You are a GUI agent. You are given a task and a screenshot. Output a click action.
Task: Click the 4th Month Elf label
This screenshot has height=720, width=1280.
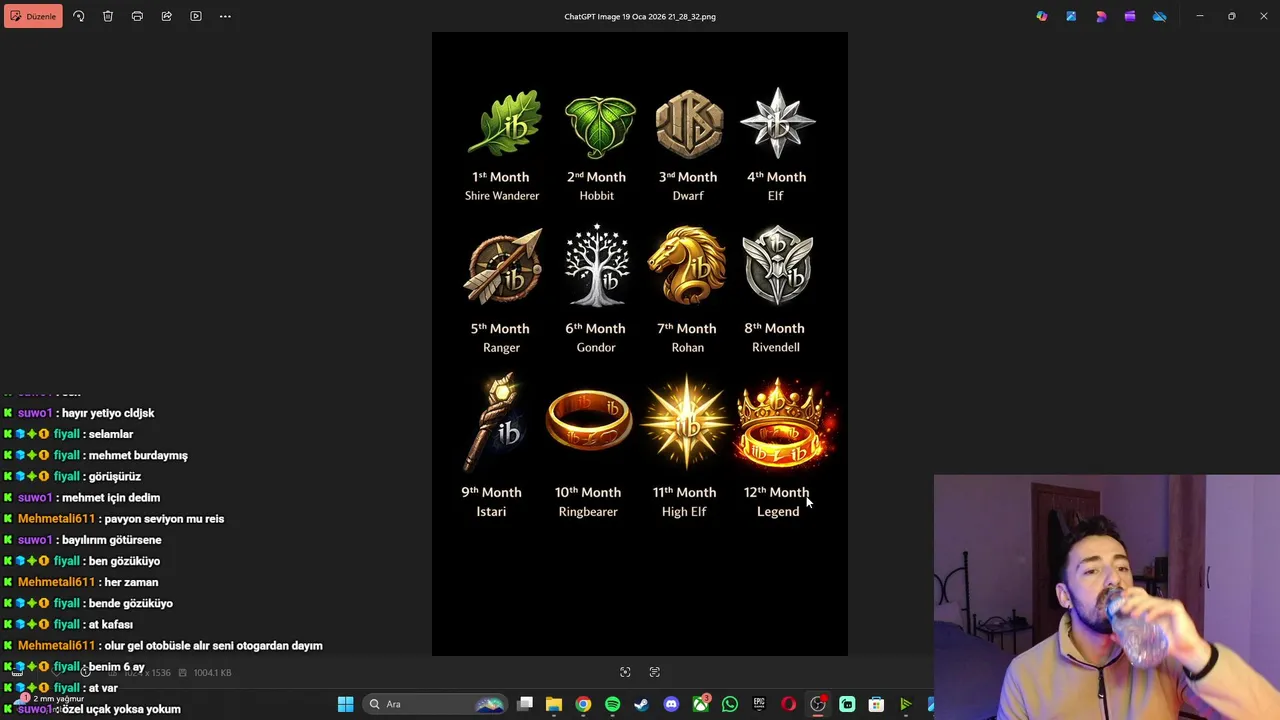pyautogui.click(x=776, y=185)
